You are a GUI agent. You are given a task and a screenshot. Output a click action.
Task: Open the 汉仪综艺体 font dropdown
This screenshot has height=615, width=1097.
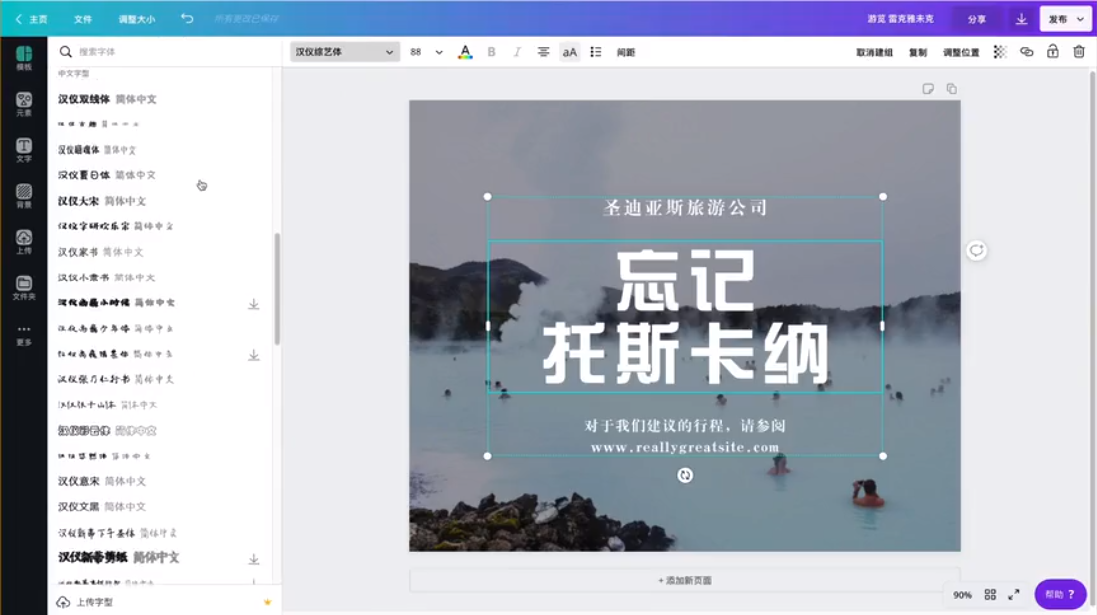(x=344, y=50)
